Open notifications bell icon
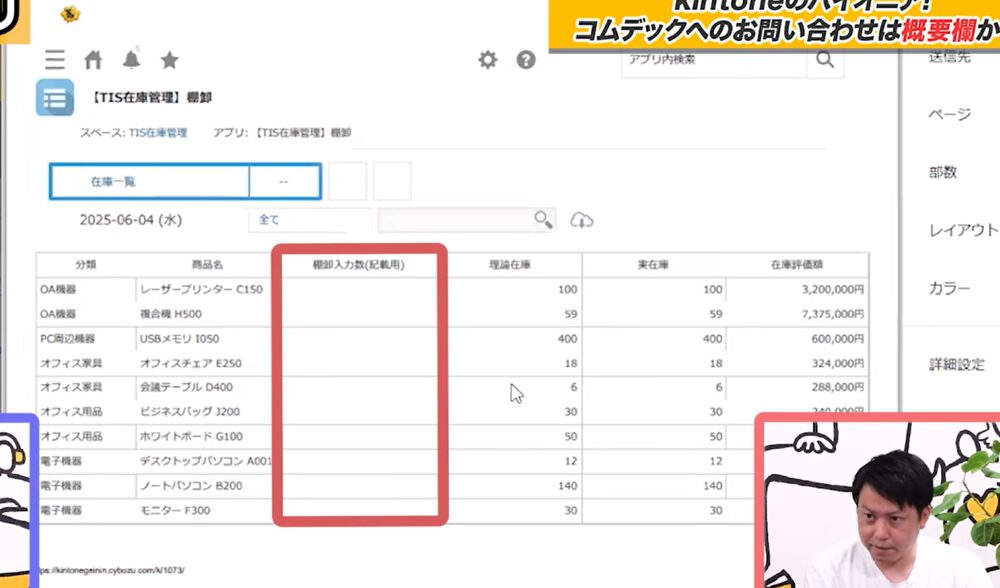 coord(131,60)
